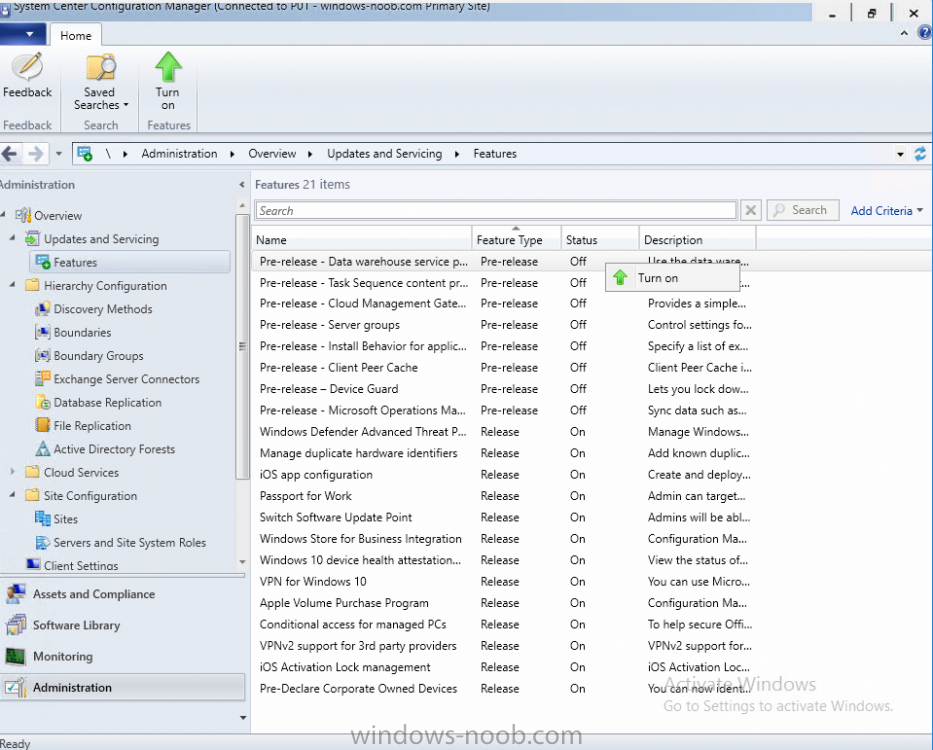Click Administration in the breadcrumb path
Screen dimensions: 933x750
(179, 154)
